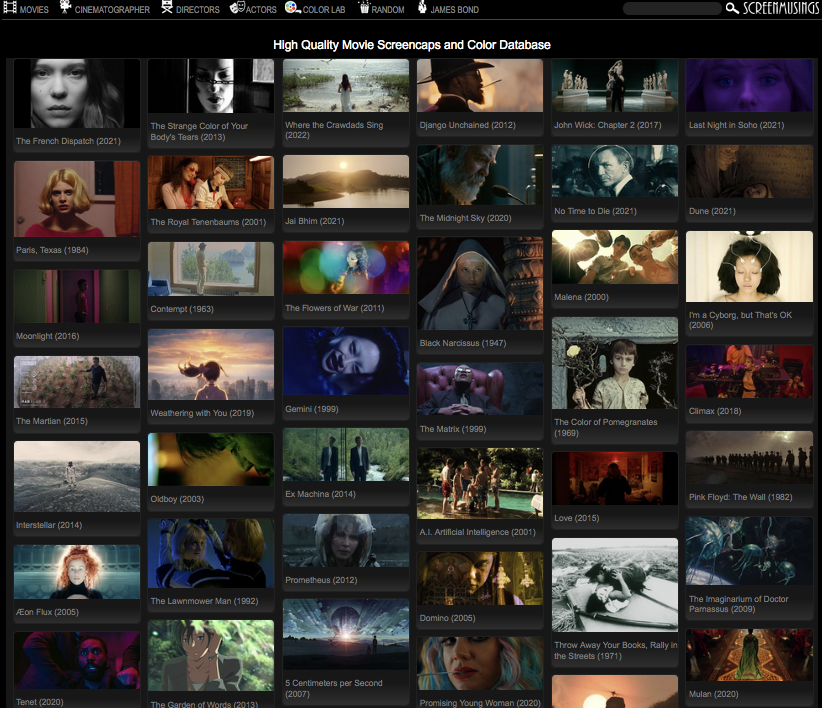Open the Oldboy (2003) title link

coord(177,498)
